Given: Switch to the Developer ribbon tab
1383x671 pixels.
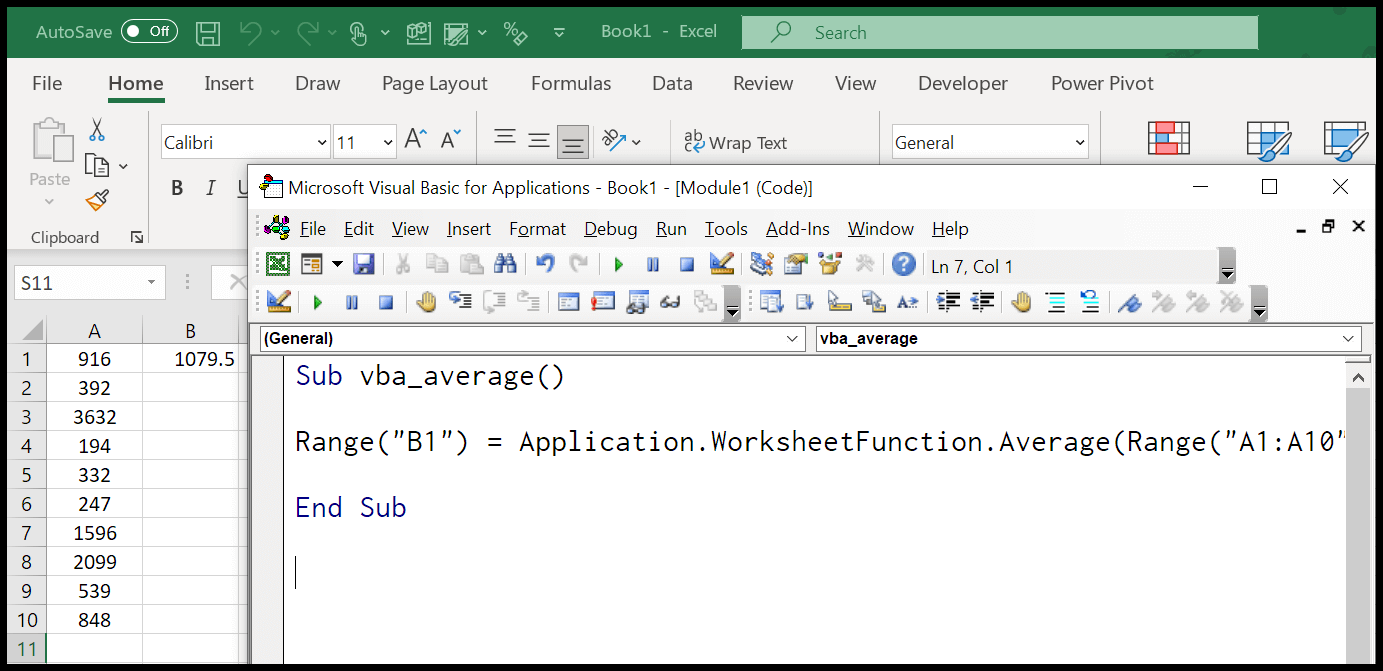Looking at the screenshot, I should point(962,83).
